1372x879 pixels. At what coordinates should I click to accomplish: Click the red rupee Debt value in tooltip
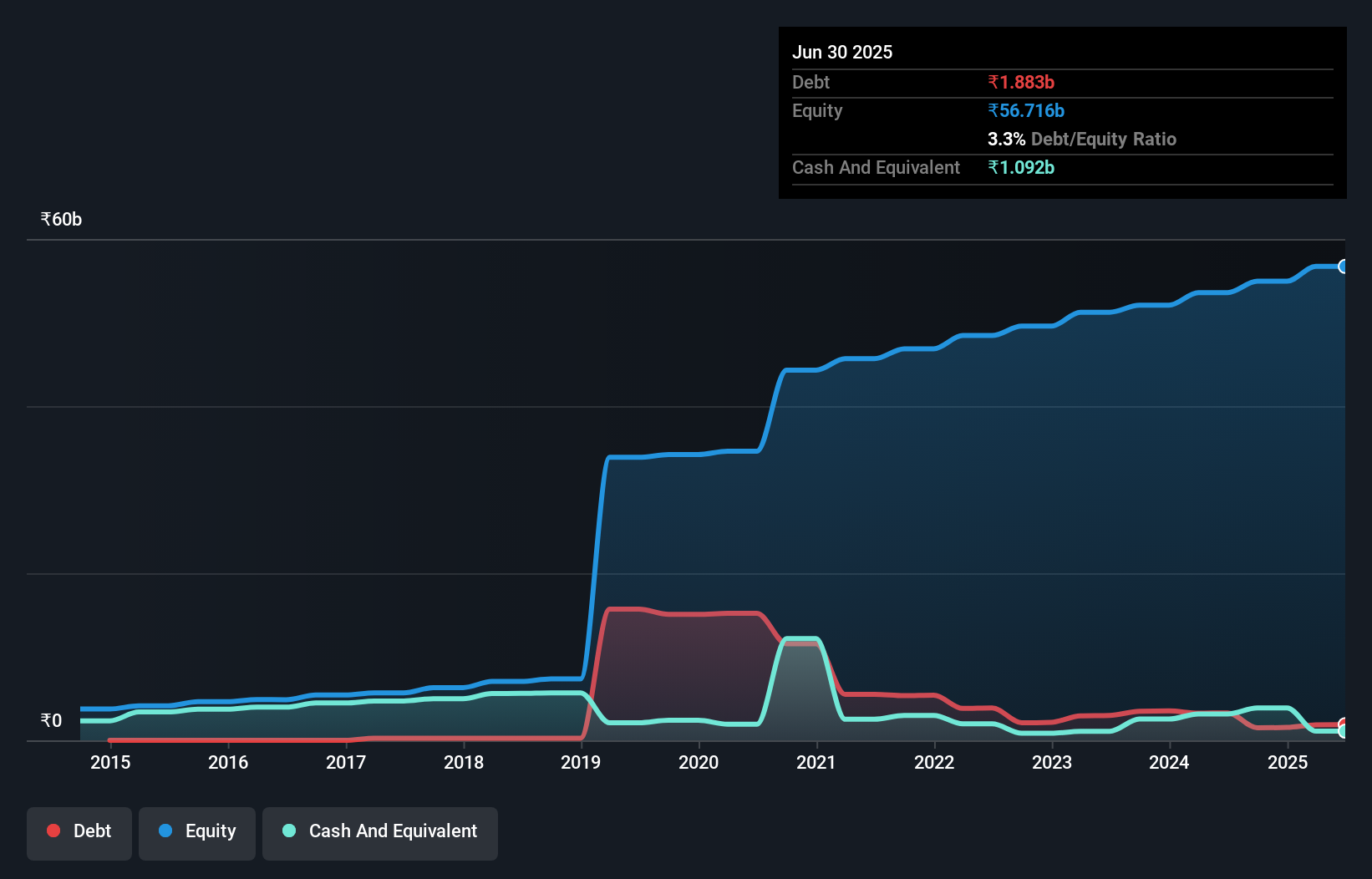pos(1021,82)
